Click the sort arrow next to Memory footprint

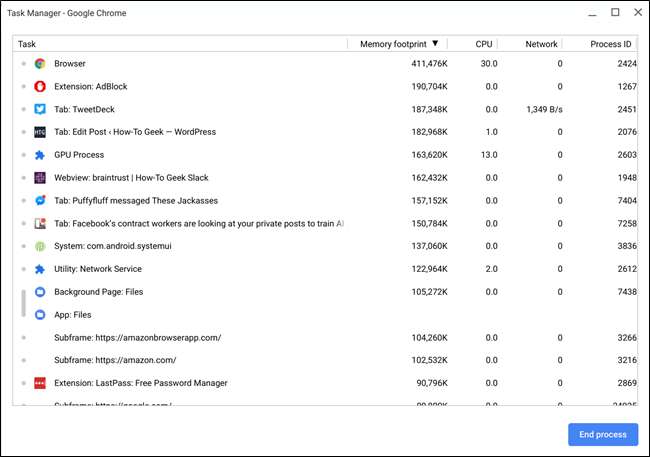coord(435,43)
